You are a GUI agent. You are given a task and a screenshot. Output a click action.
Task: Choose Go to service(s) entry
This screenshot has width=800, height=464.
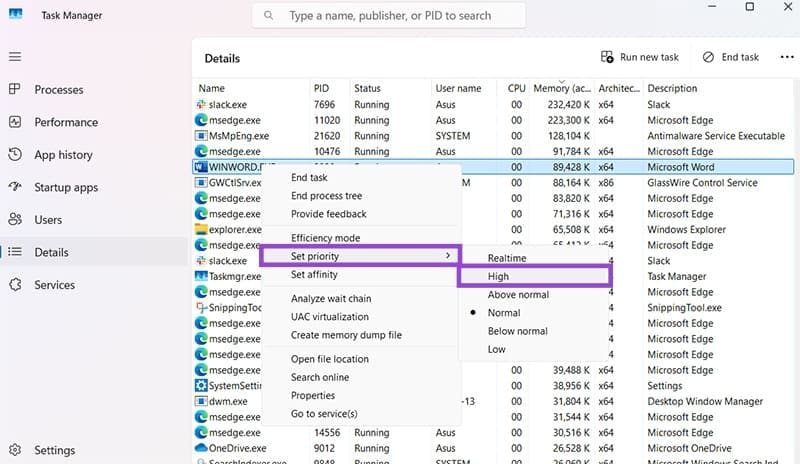(x=324, y=413)
